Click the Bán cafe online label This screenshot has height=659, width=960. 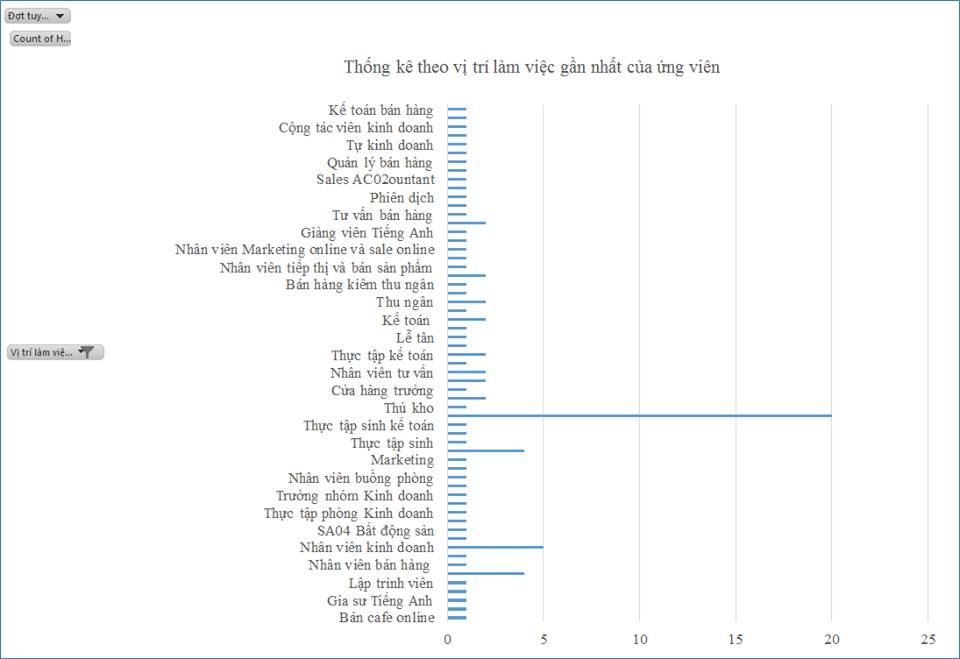pyautogui.click(x=386, y=617)
